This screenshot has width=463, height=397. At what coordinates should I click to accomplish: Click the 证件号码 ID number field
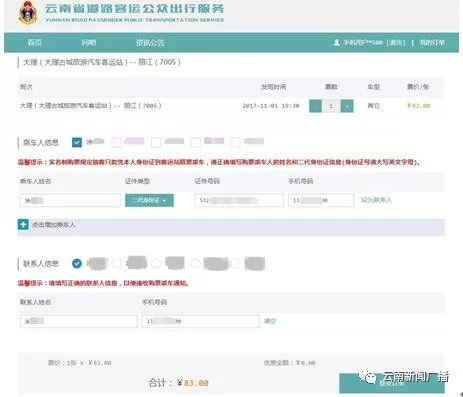239,200
